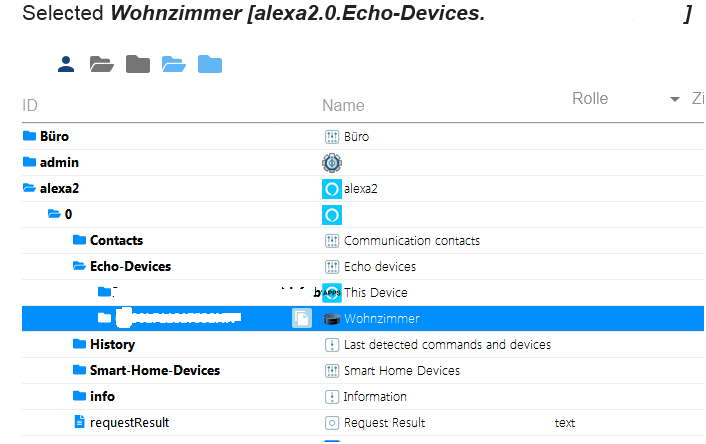Expand the Smart-Home-Devices folder
706x444 pixels.
coord(80,370)
